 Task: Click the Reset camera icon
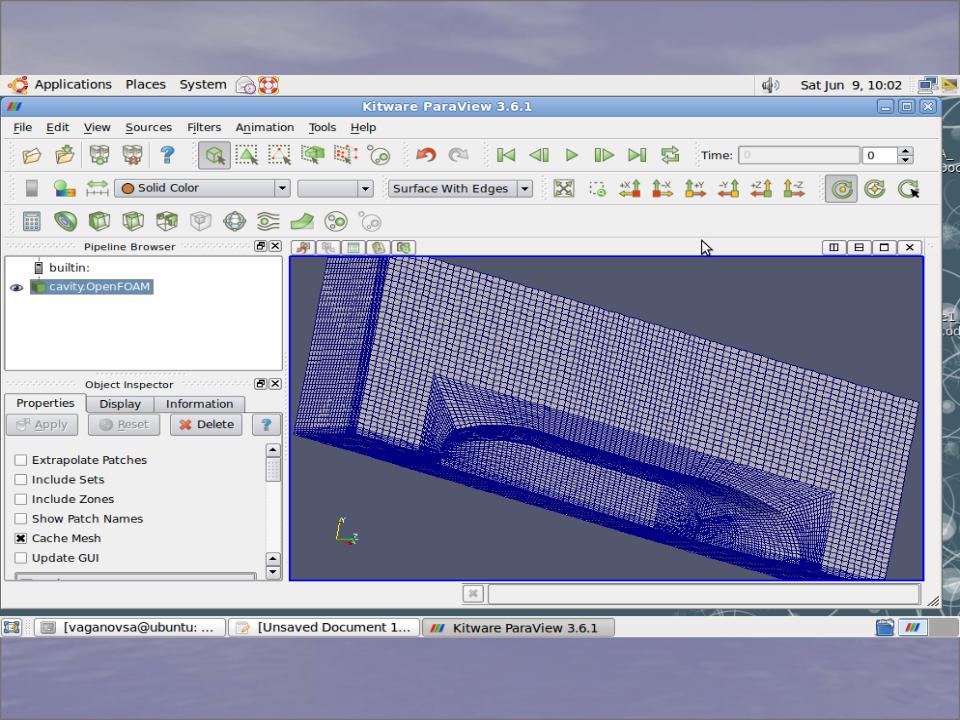click(x=563, y=189)
